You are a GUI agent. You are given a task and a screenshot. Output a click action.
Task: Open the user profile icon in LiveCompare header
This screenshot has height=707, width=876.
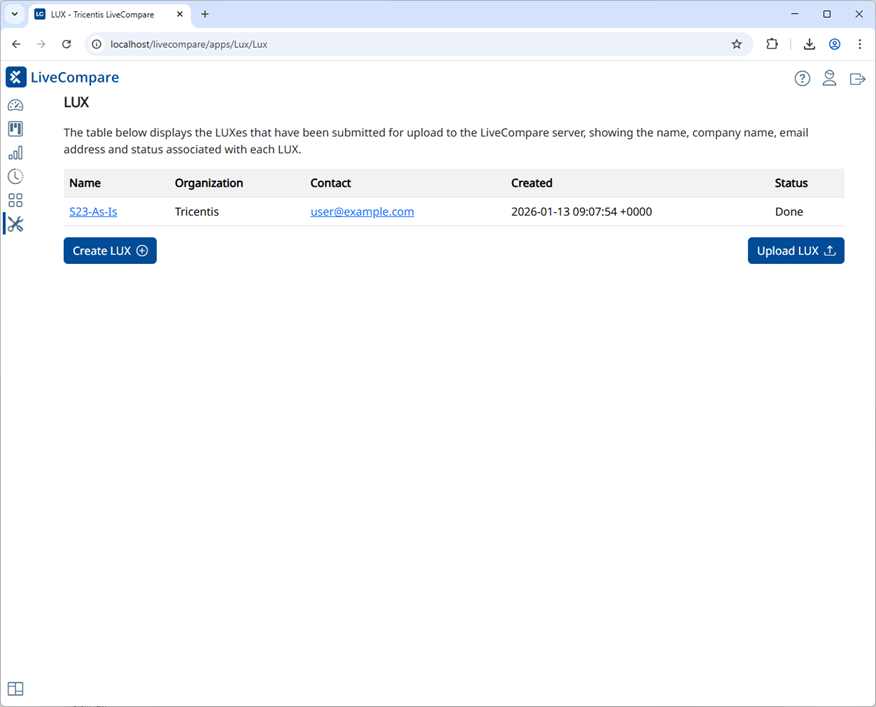[830, 78]
